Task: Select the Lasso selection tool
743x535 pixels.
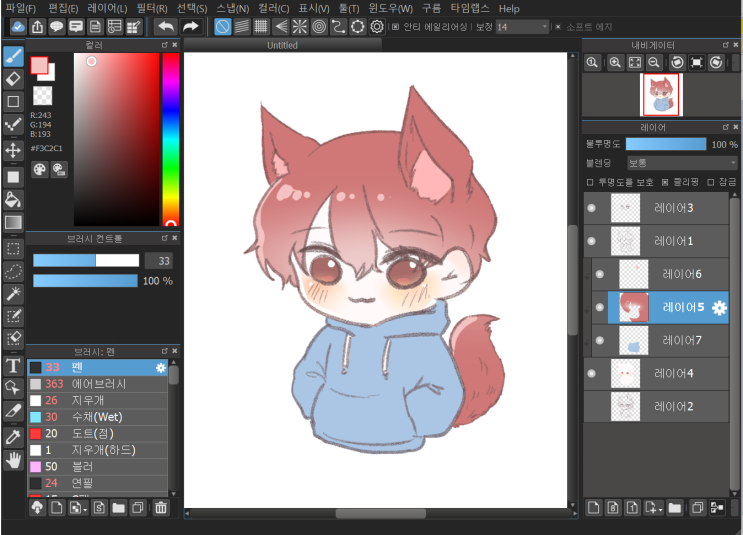Action: tap(13, 272)
